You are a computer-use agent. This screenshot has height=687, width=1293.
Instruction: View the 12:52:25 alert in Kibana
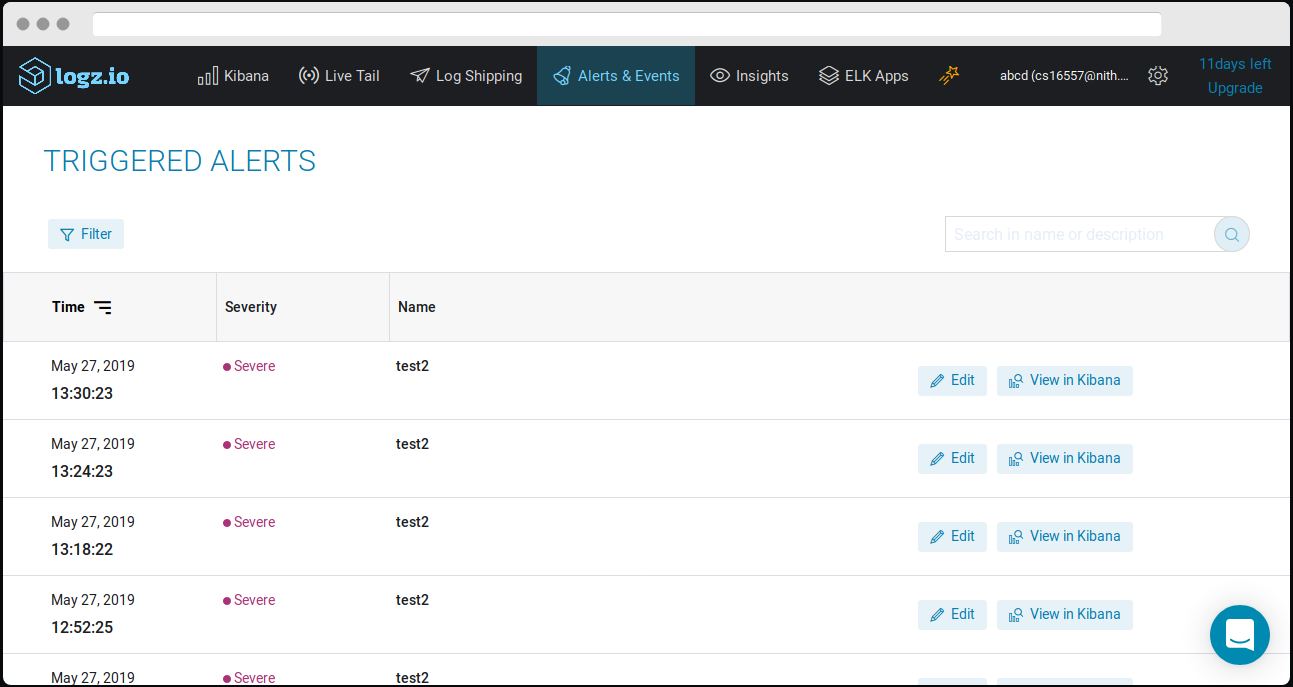1065,615
